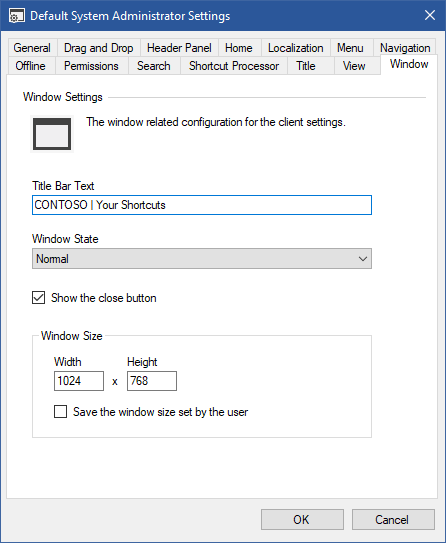The height and width of the screenshot is (543, 446).
Task: Enable Save the window size set by user
Action: tap(61, 412)
